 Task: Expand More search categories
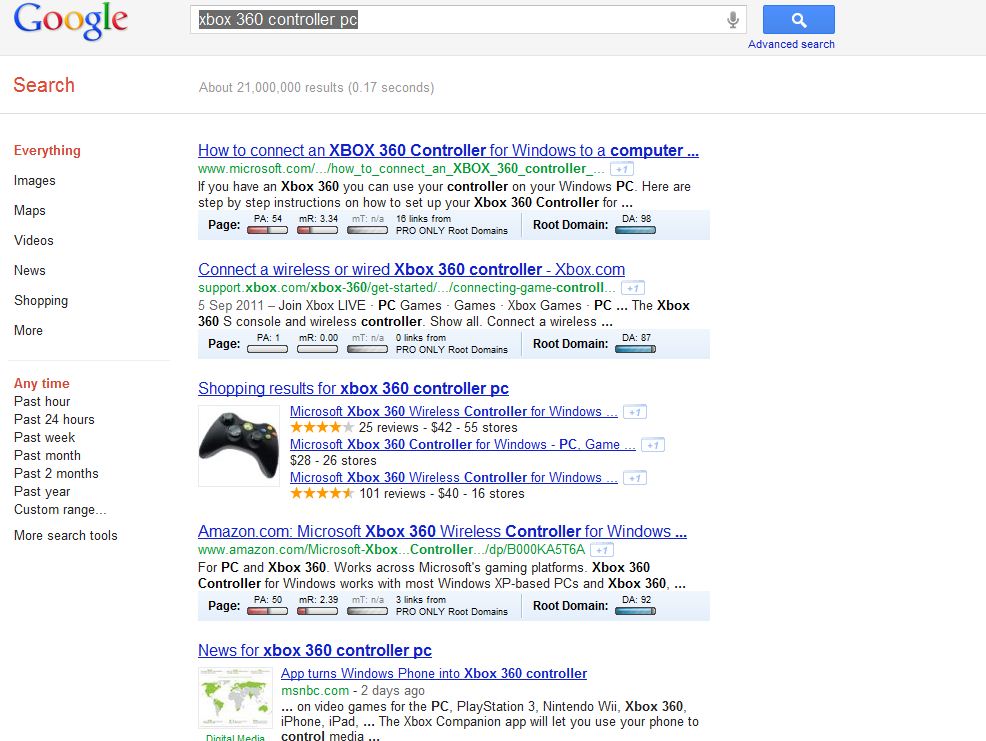coord(28,330)
